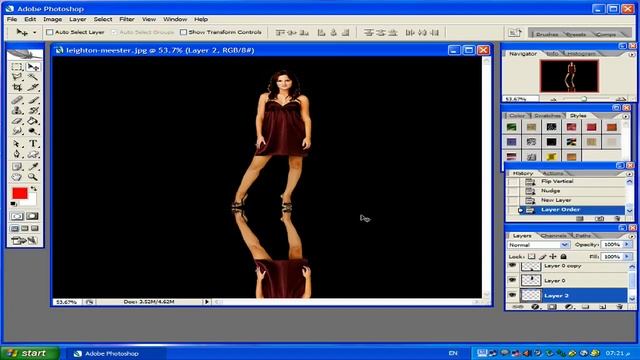Viewport: 640px width, 360px height.
Task: Open History panel options menu arrow
Action: pyautogui.click(x=629, y=174)
